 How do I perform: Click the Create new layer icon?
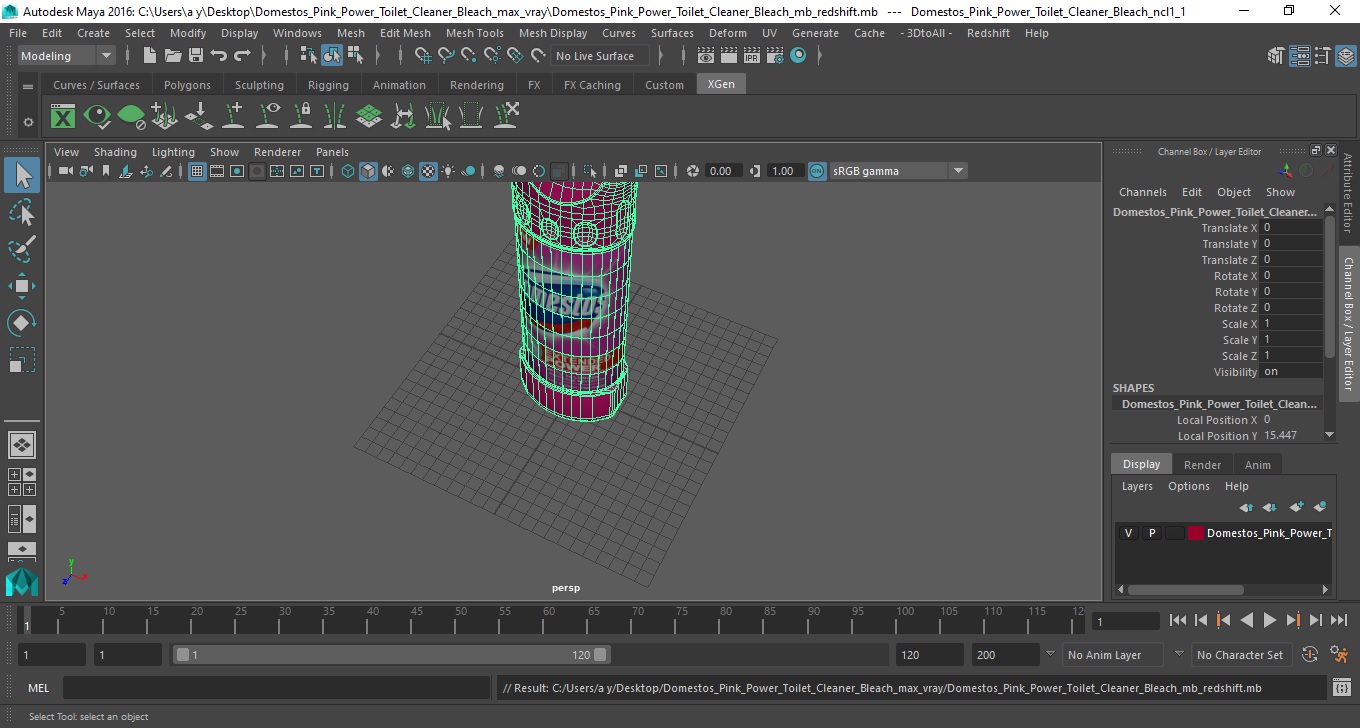(1296, 507)
